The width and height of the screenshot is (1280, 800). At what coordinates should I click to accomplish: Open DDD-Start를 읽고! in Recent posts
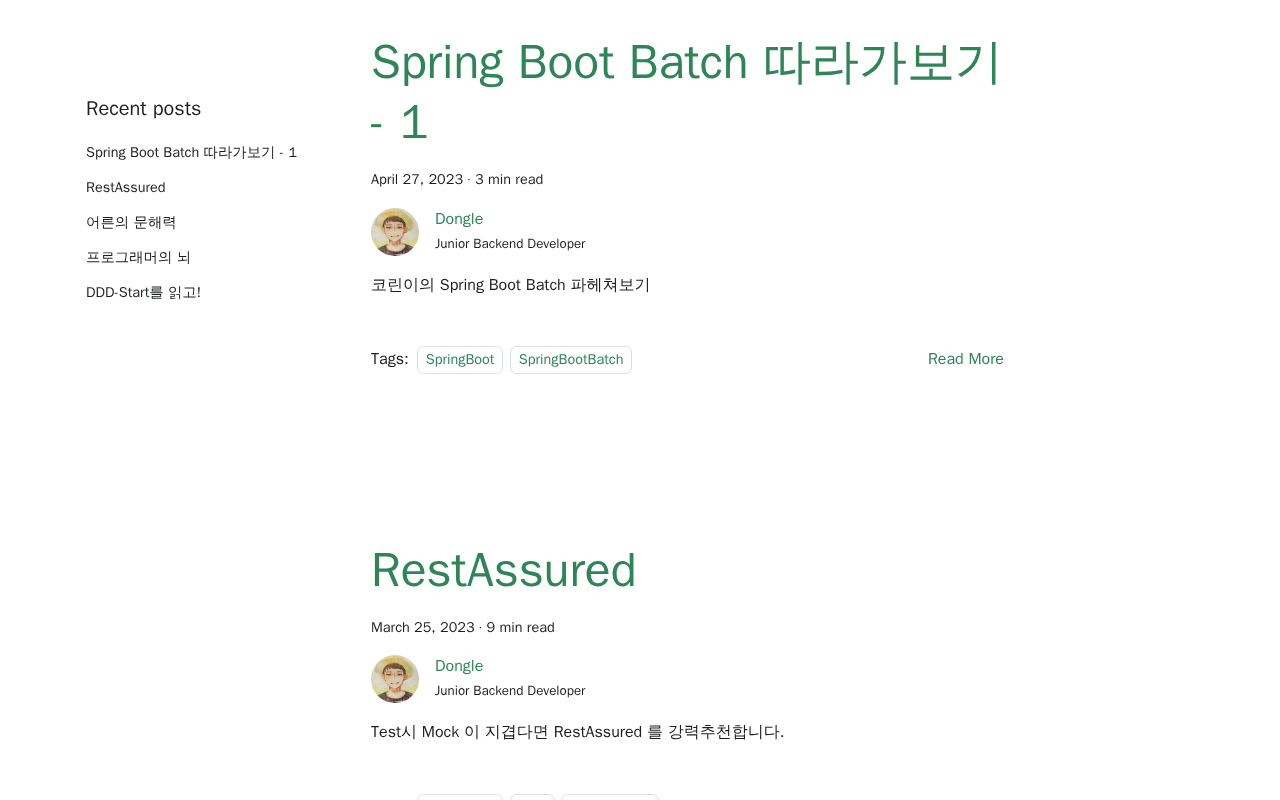point(143,293)
